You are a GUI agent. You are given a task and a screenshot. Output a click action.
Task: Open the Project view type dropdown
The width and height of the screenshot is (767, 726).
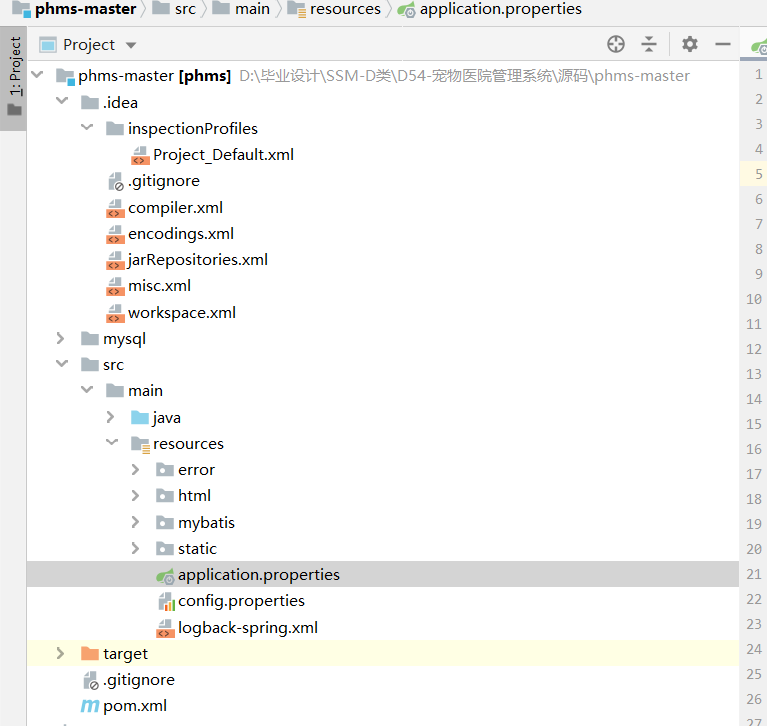click(130, 45)
